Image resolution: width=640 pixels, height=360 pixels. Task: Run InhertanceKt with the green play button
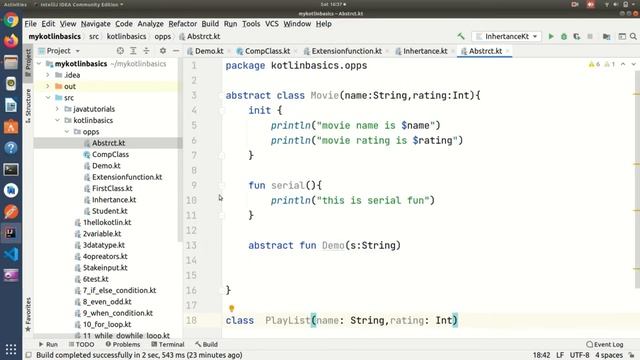(551, 36)
